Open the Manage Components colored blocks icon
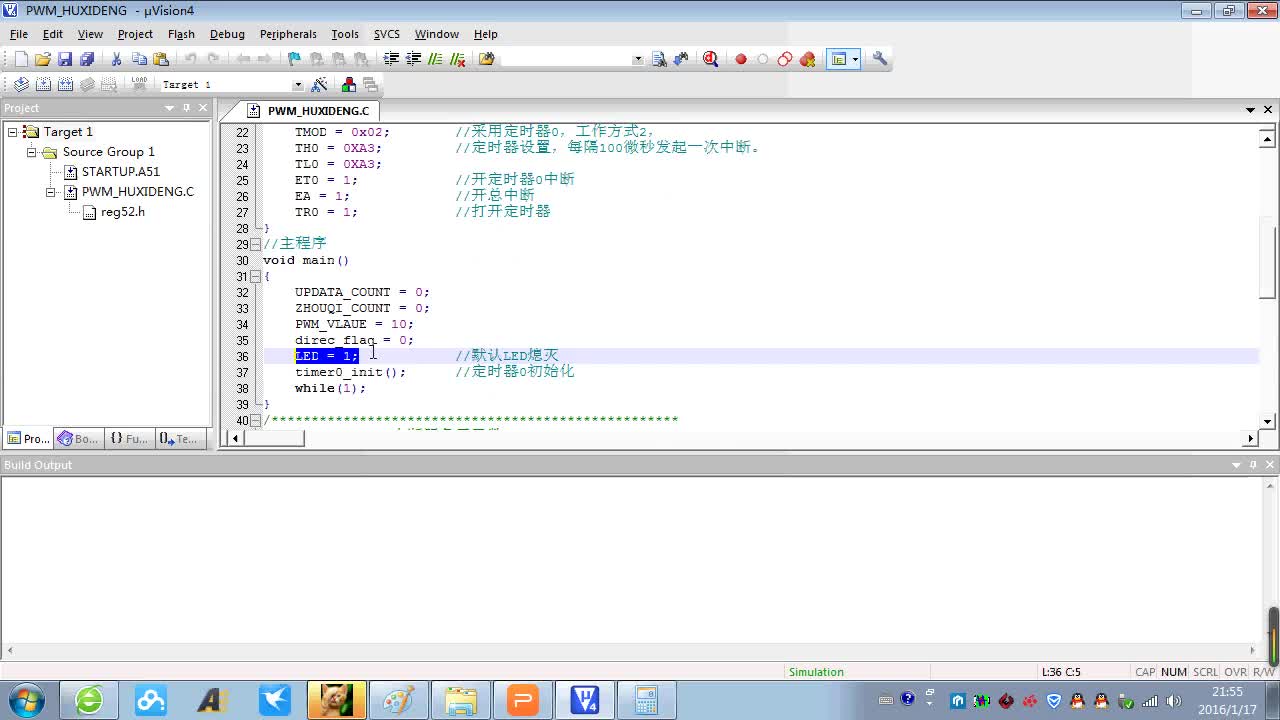Viewport: 1280px width, 720px height. [x=349, y=85]
